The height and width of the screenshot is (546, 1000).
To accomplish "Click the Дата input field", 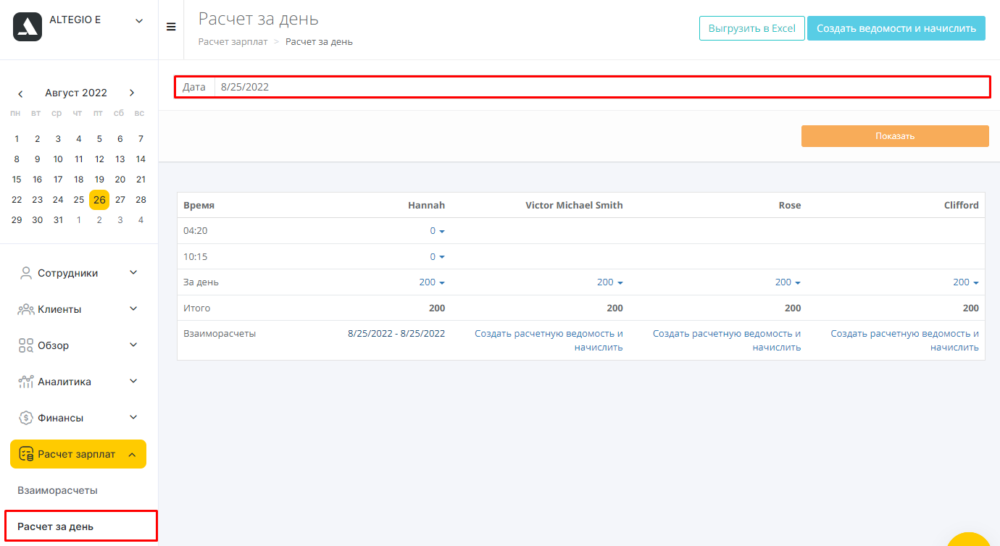I will click(601, 87).
